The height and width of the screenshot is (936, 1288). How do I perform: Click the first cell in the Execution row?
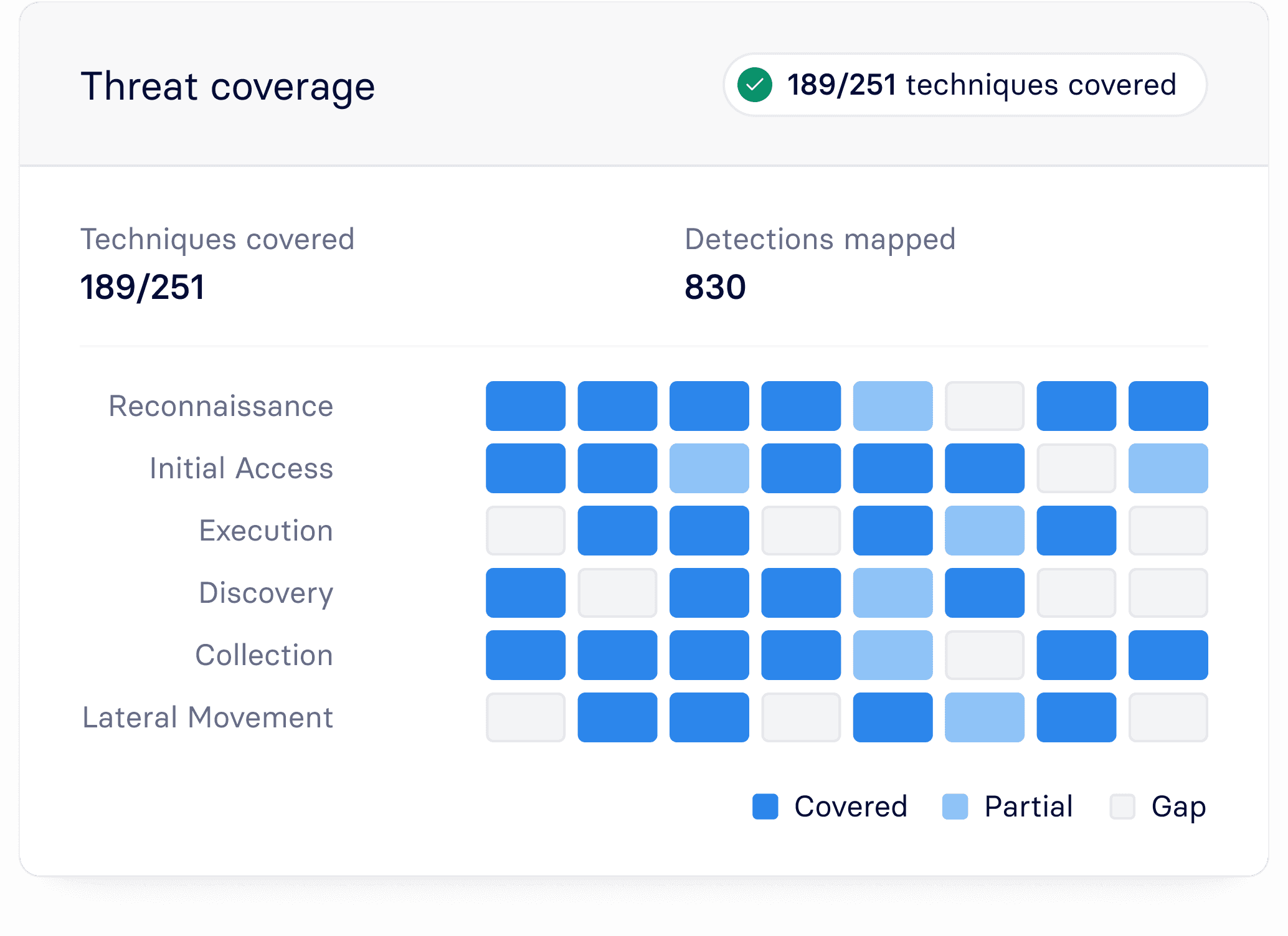click(x=526, y=531)
